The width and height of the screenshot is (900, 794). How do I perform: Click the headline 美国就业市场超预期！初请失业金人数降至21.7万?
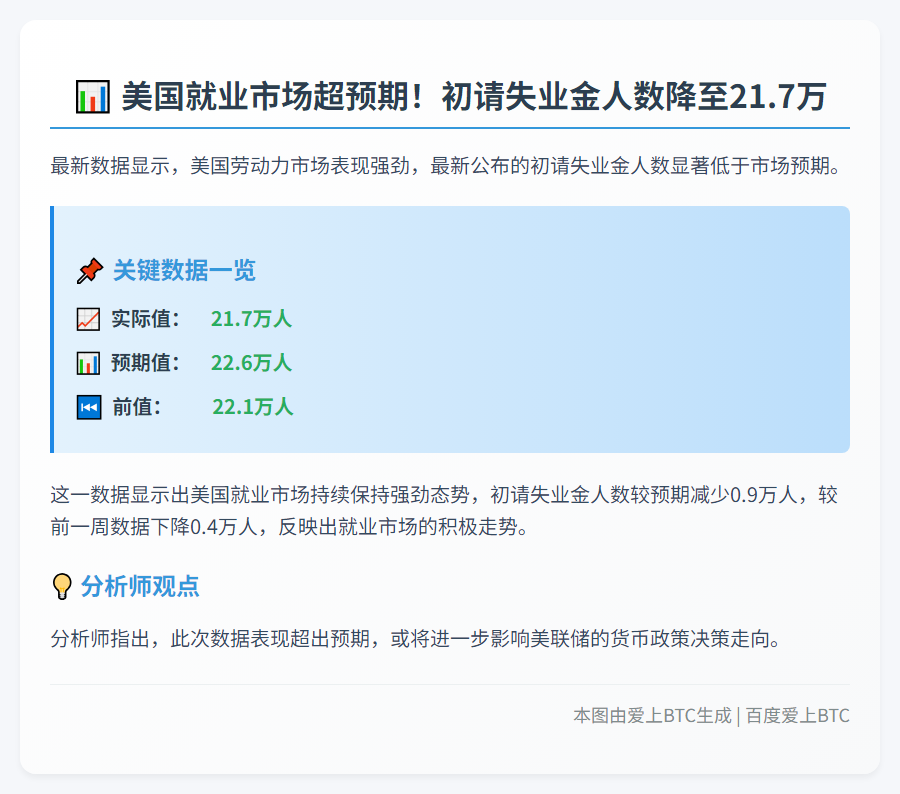pyautogui.click(x=474, y=96)
